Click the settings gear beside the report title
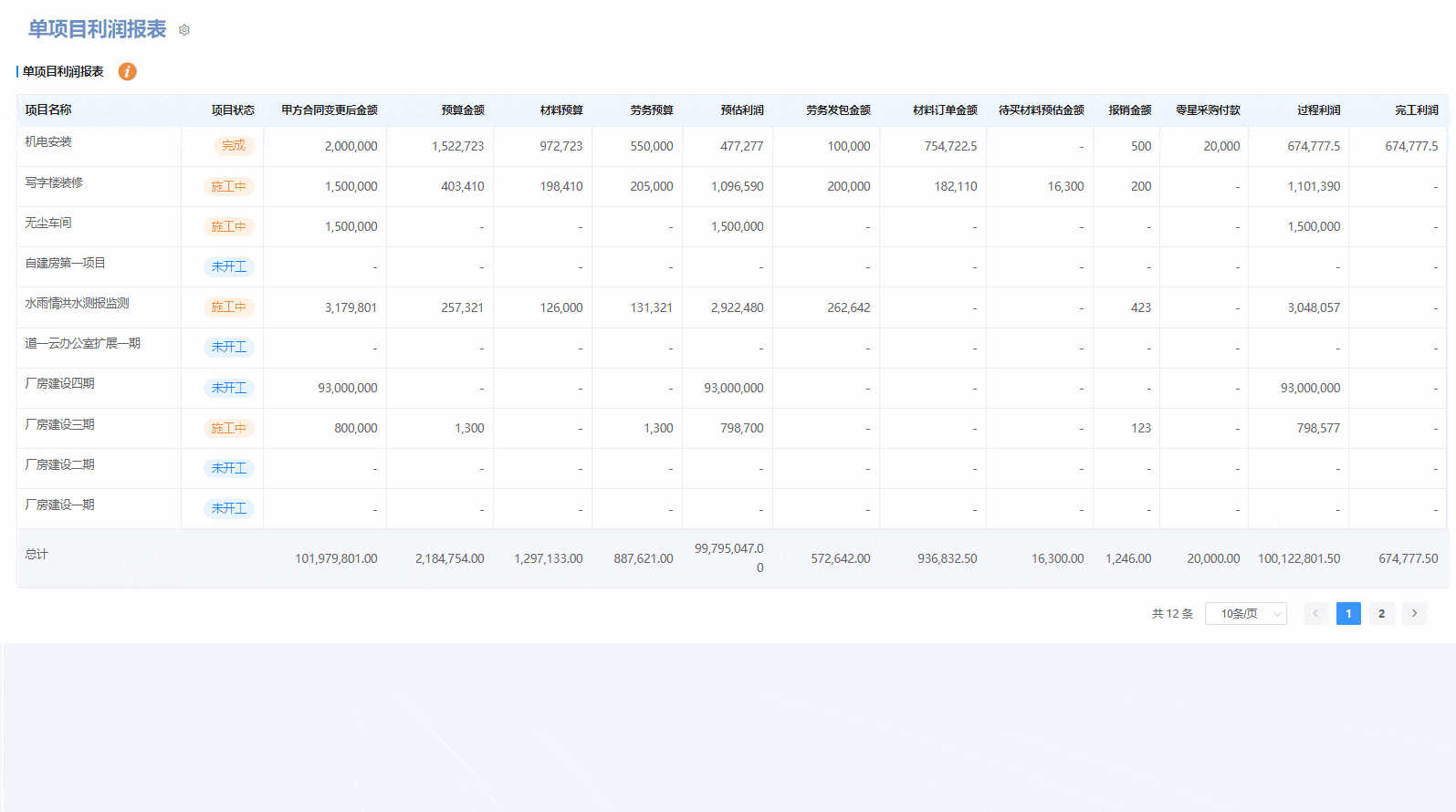Screen dimensions: 1456x812 [184, 30]
